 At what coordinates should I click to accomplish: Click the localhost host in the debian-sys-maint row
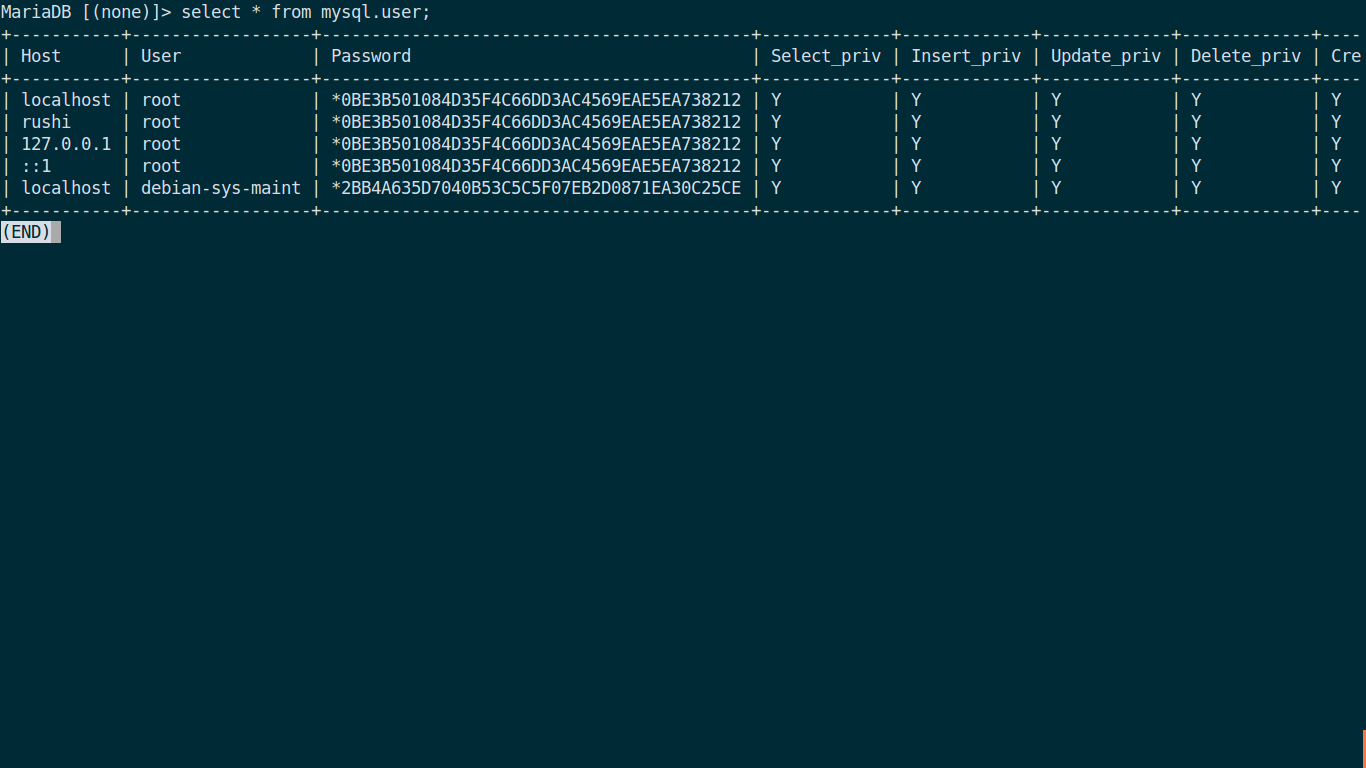click(66, 188)
